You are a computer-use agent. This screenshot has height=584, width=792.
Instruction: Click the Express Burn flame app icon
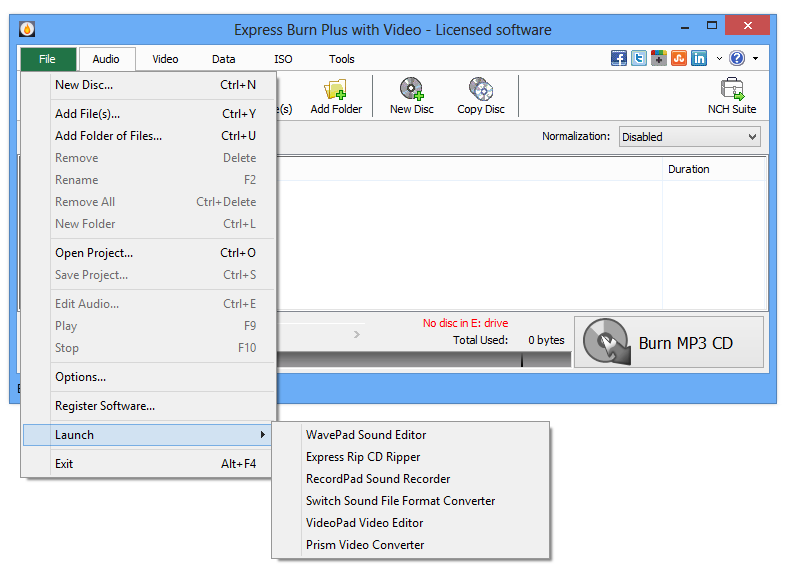coord(27,29)
